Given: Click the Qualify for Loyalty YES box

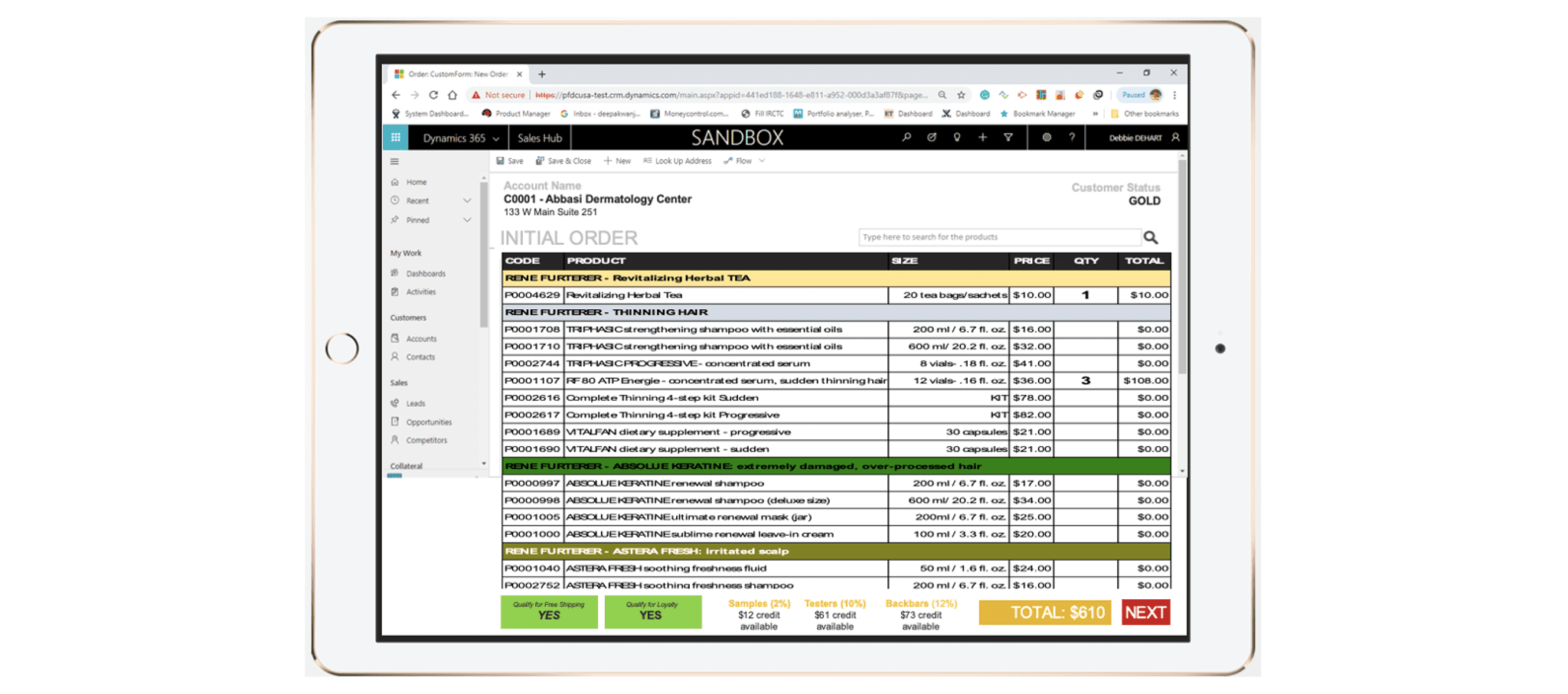Looking at the screenshot, I should coord(652,611).
